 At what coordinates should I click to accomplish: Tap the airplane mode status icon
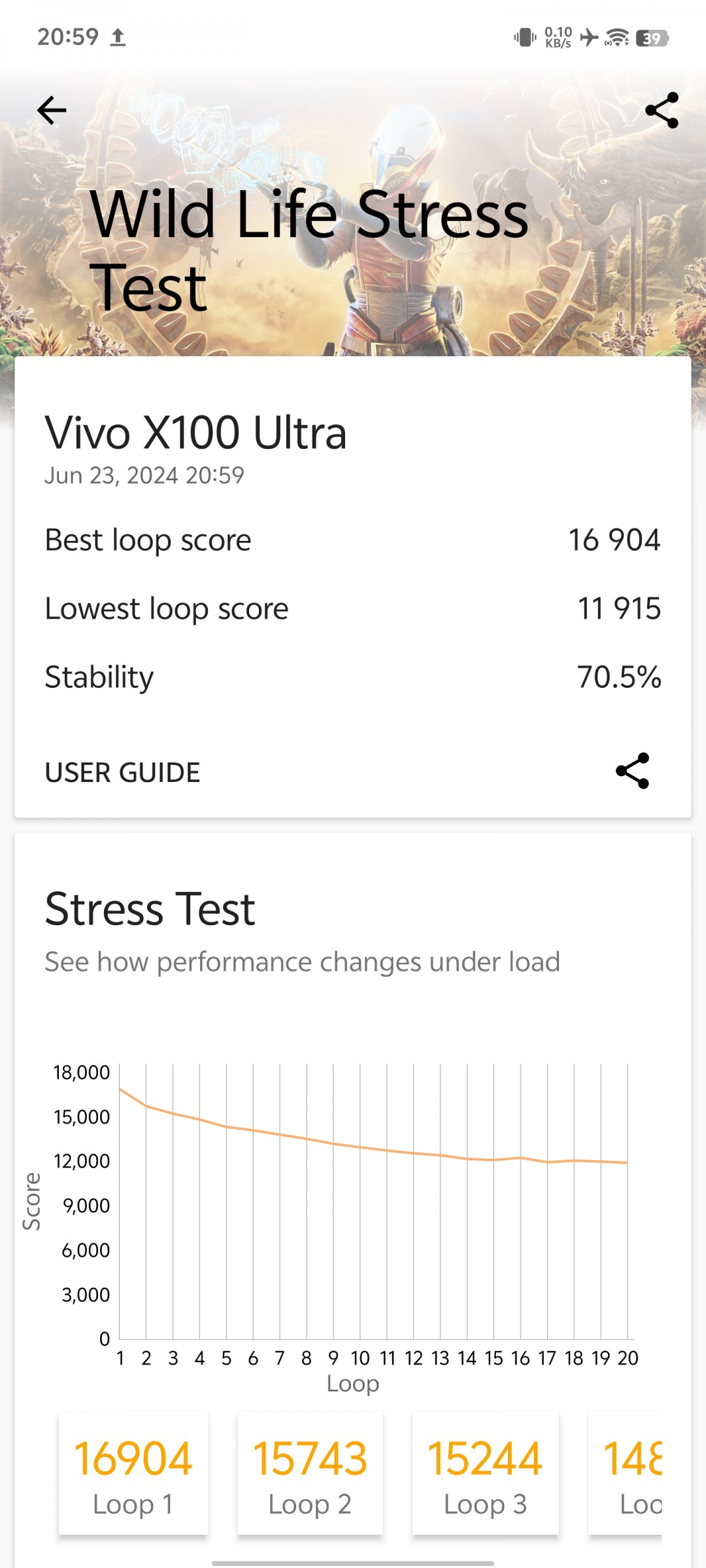[589, 37]
